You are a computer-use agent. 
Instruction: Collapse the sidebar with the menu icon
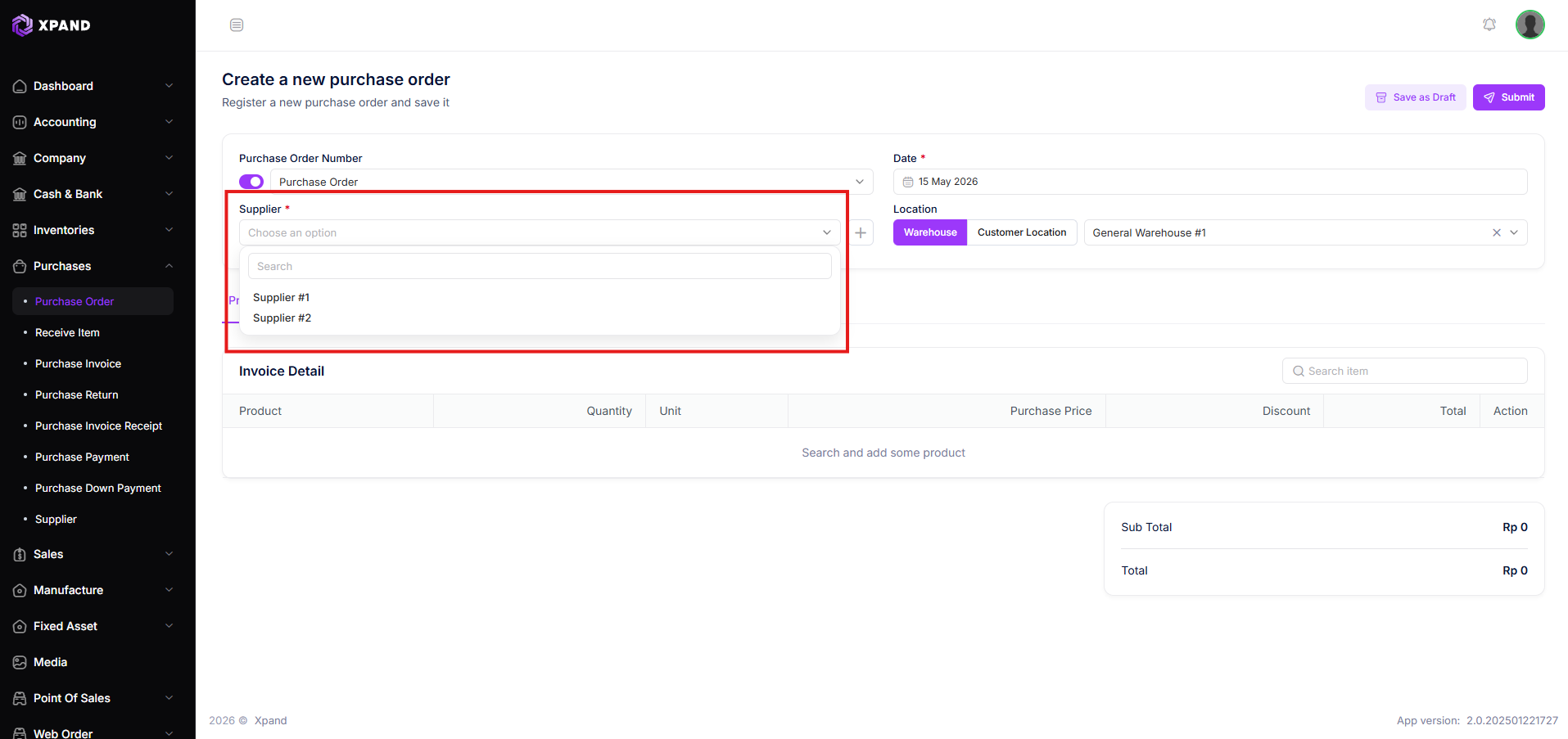pyautogui.click(x=237, y=25)
